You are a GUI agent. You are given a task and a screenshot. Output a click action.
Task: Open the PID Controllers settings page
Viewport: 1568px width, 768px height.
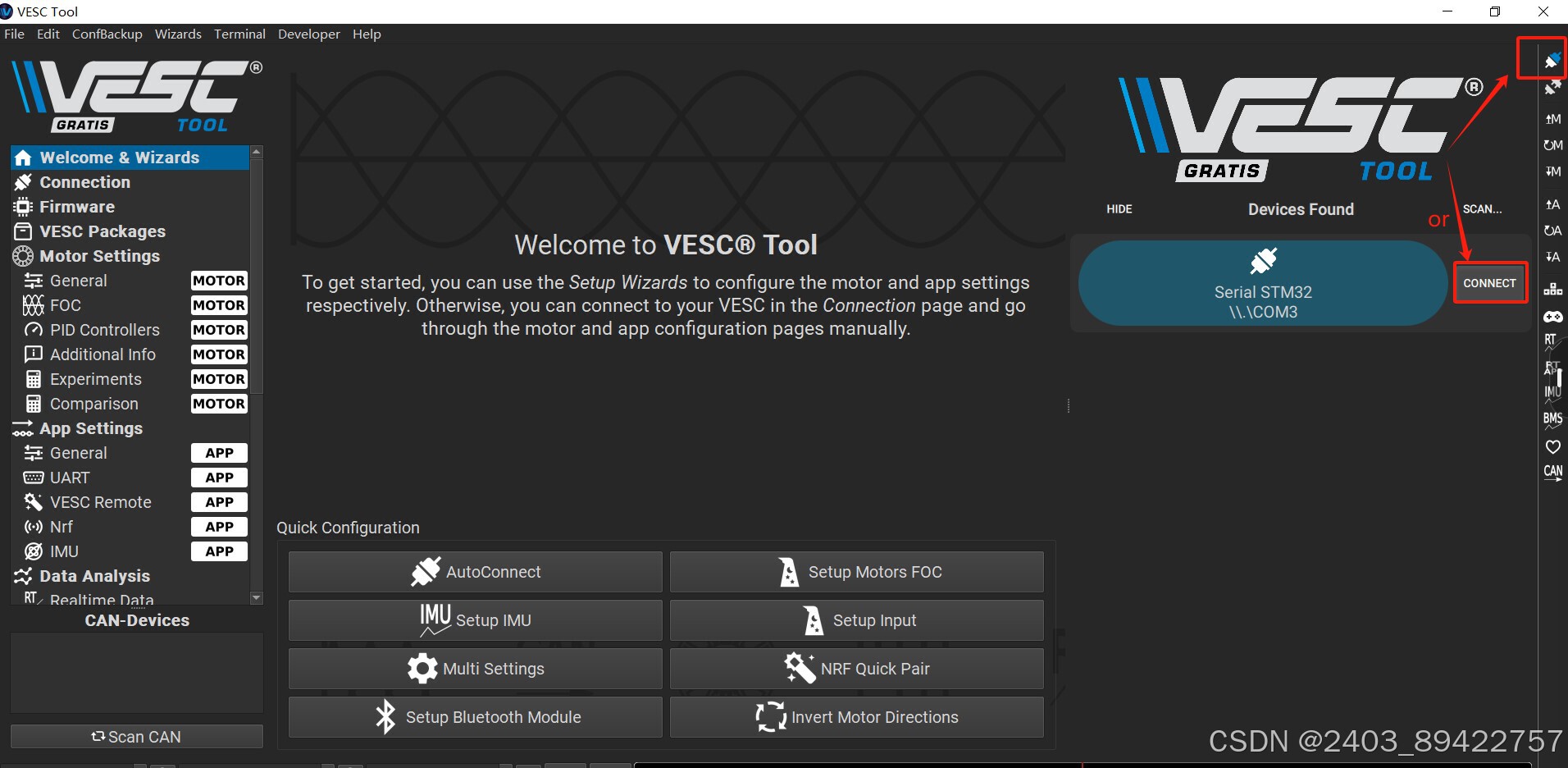tap(103, 329)
